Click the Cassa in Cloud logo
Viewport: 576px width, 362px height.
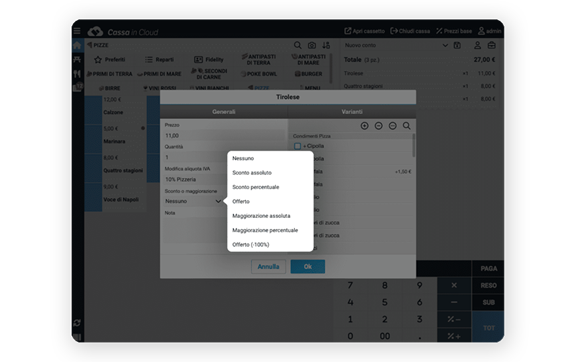(123, 32)
